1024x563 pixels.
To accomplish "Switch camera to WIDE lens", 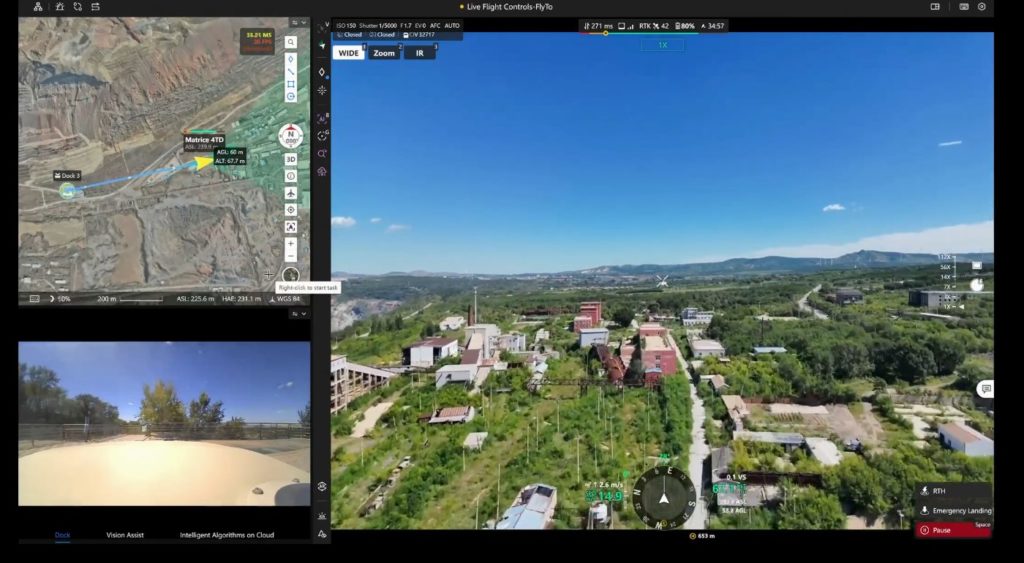I will pos(348,53).
